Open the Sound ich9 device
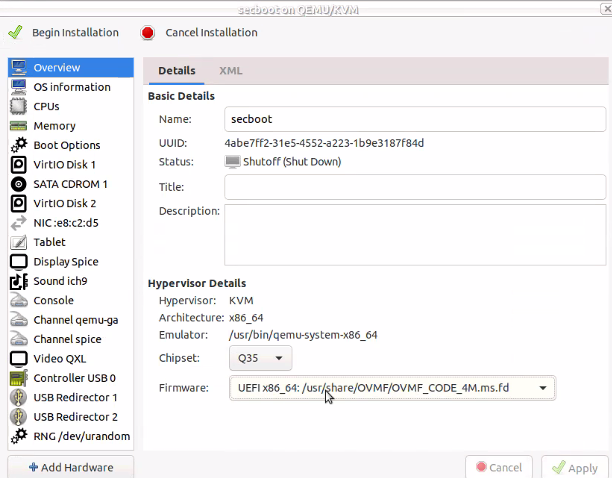612x478 pixels. point(60,281)
